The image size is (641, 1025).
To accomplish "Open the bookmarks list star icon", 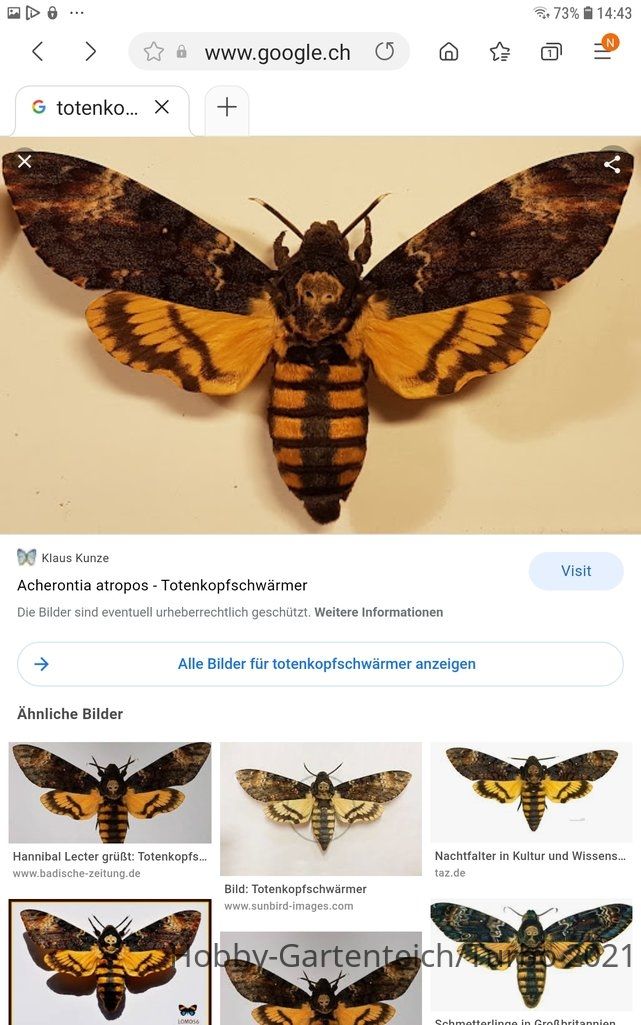I will pos(500,52).
